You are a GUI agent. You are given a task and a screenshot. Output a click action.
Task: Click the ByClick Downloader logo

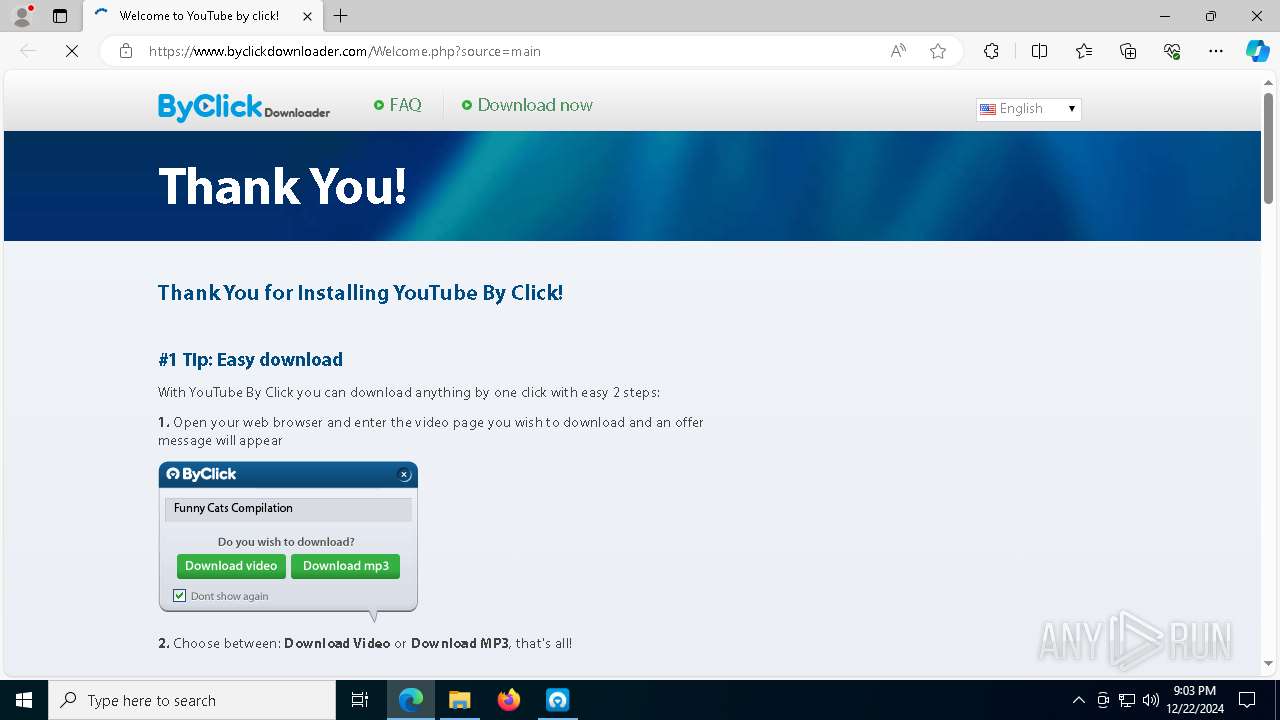pyautogui.click(x=244, y=107)
